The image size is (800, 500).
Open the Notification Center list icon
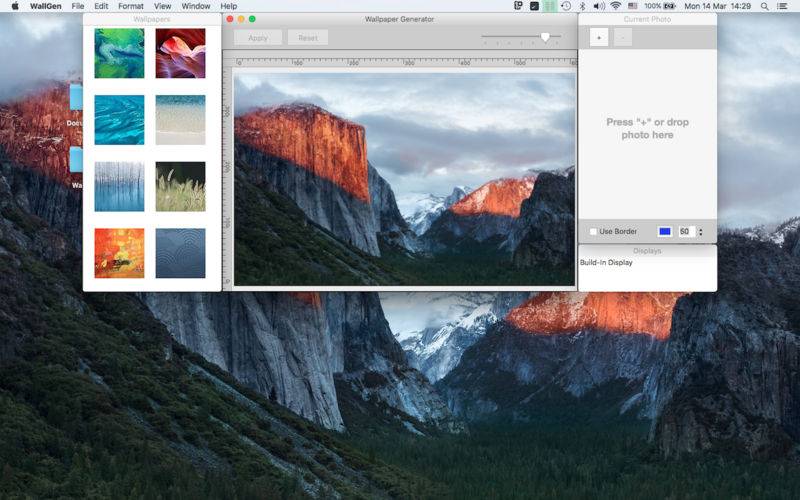(x=782, y=6)
